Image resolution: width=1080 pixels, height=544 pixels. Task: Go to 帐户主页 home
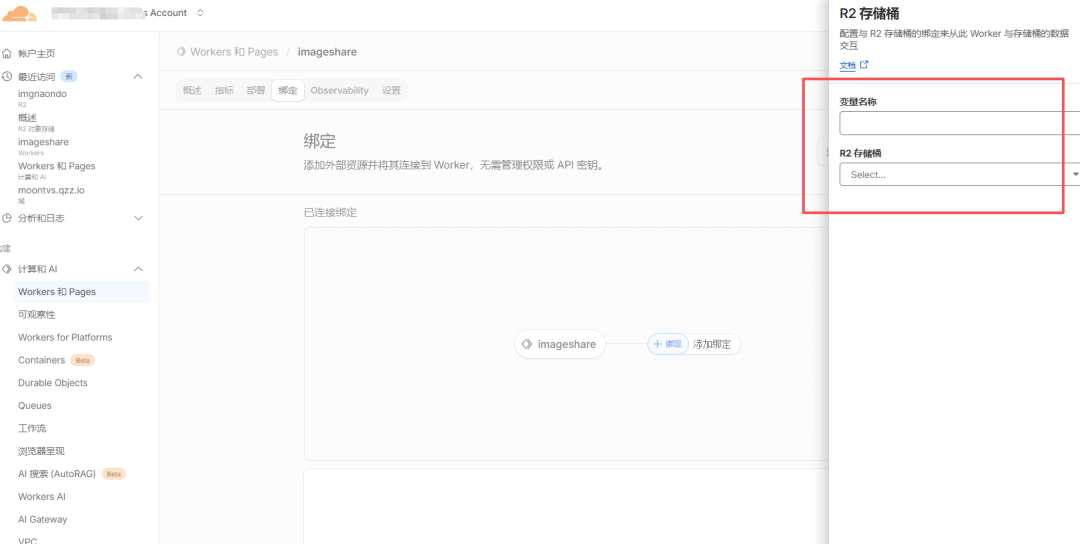(37, 54)
